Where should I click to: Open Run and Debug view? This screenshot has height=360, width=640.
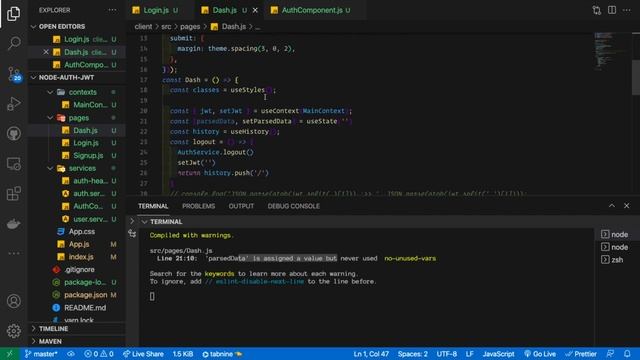13,104
